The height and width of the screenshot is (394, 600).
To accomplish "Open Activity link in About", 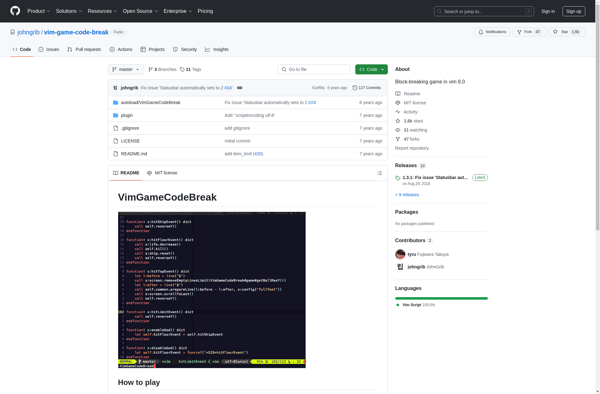I will 406,112.
